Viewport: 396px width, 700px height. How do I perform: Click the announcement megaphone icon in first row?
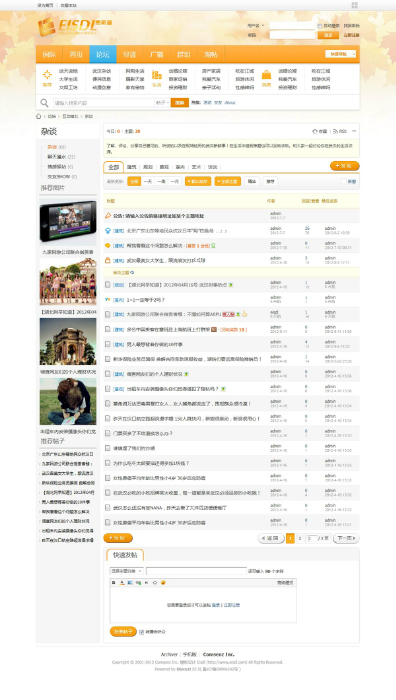click(108, 216)
